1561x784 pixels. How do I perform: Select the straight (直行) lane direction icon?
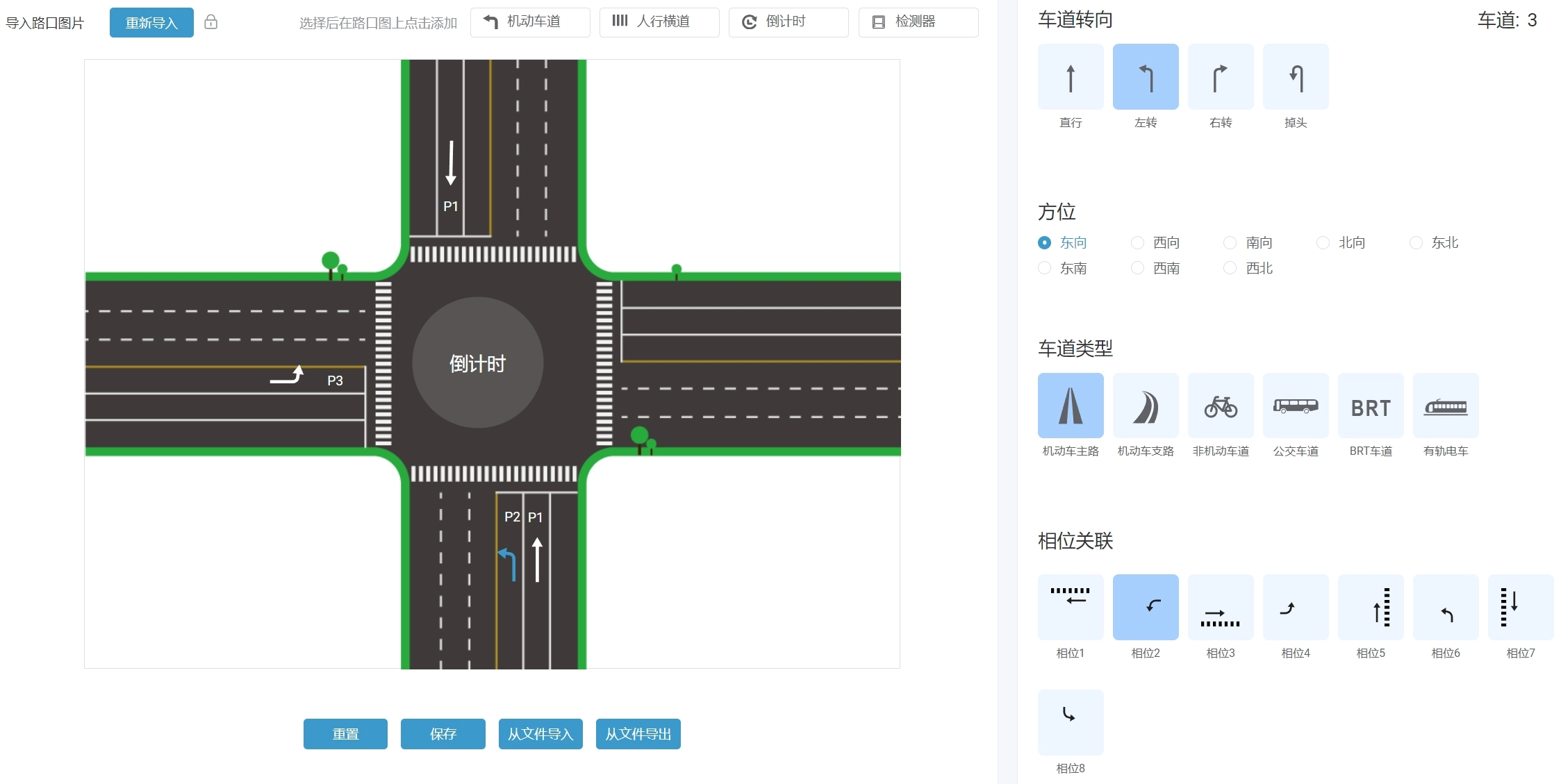[x=1070, y=77]
